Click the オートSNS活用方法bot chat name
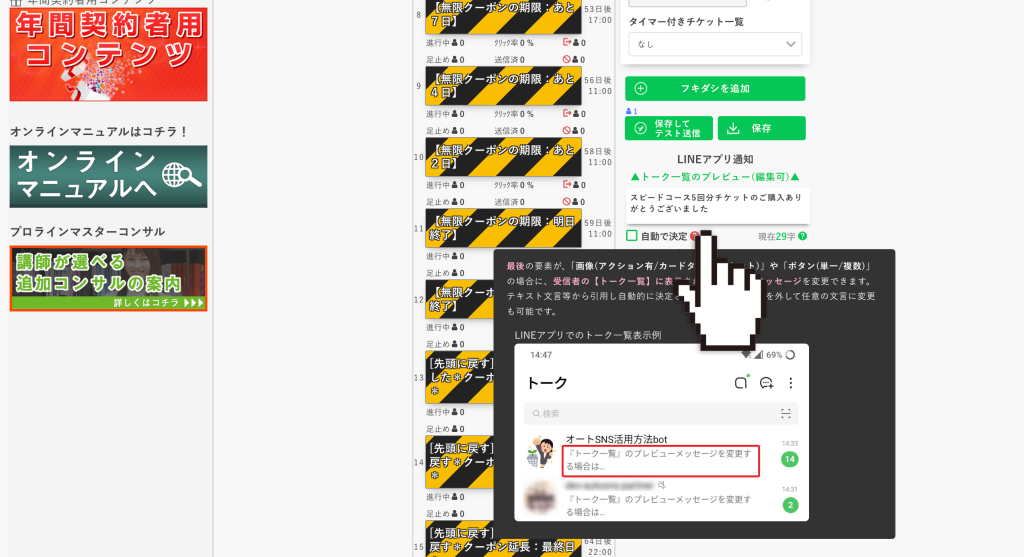1024x557 pixels. point(616,439)
